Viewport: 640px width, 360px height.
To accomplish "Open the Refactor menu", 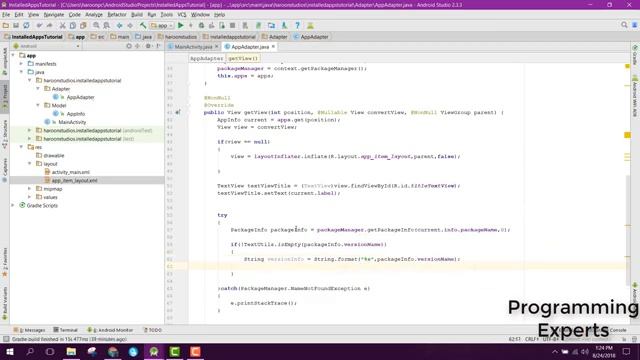I will click(x=117, y=15).
